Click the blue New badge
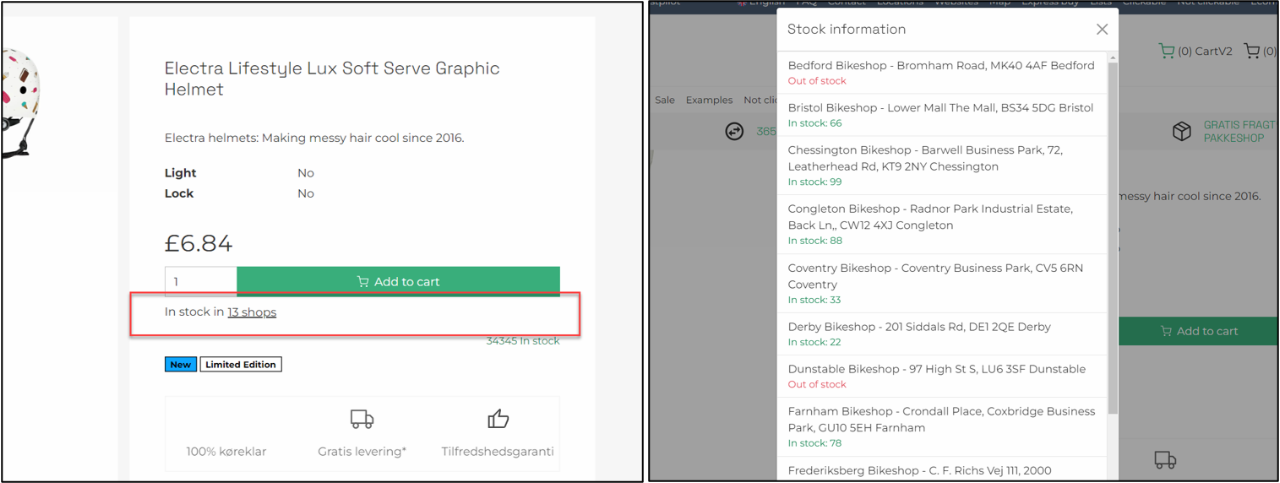 click(180, 365)
